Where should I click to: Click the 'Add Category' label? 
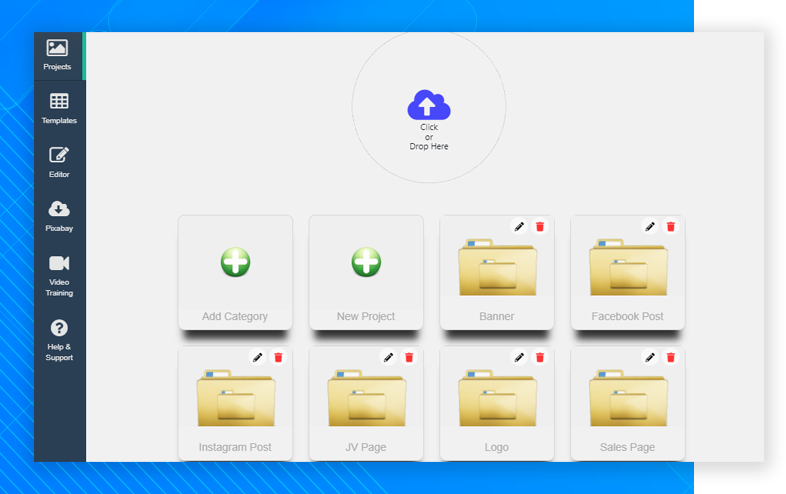point(235,316)
